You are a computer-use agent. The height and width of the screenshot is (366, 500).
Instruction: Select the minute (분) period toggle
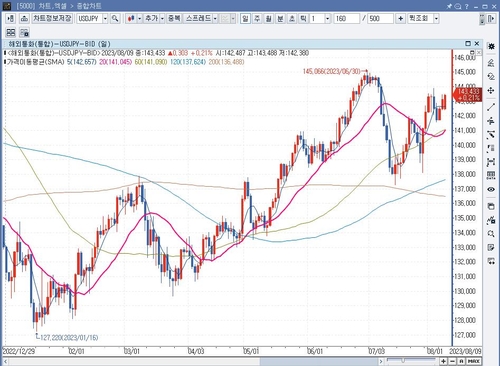(280, 19)
